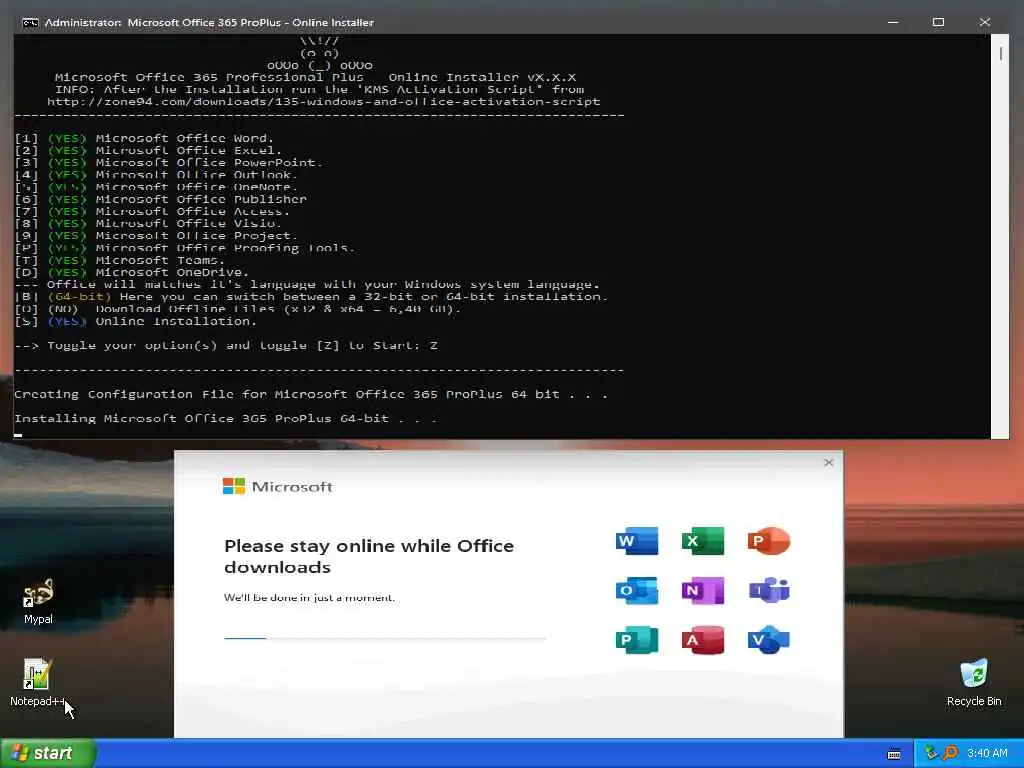
Task: Click the console window vertical scrollbar
Action: click(1000, 236)
